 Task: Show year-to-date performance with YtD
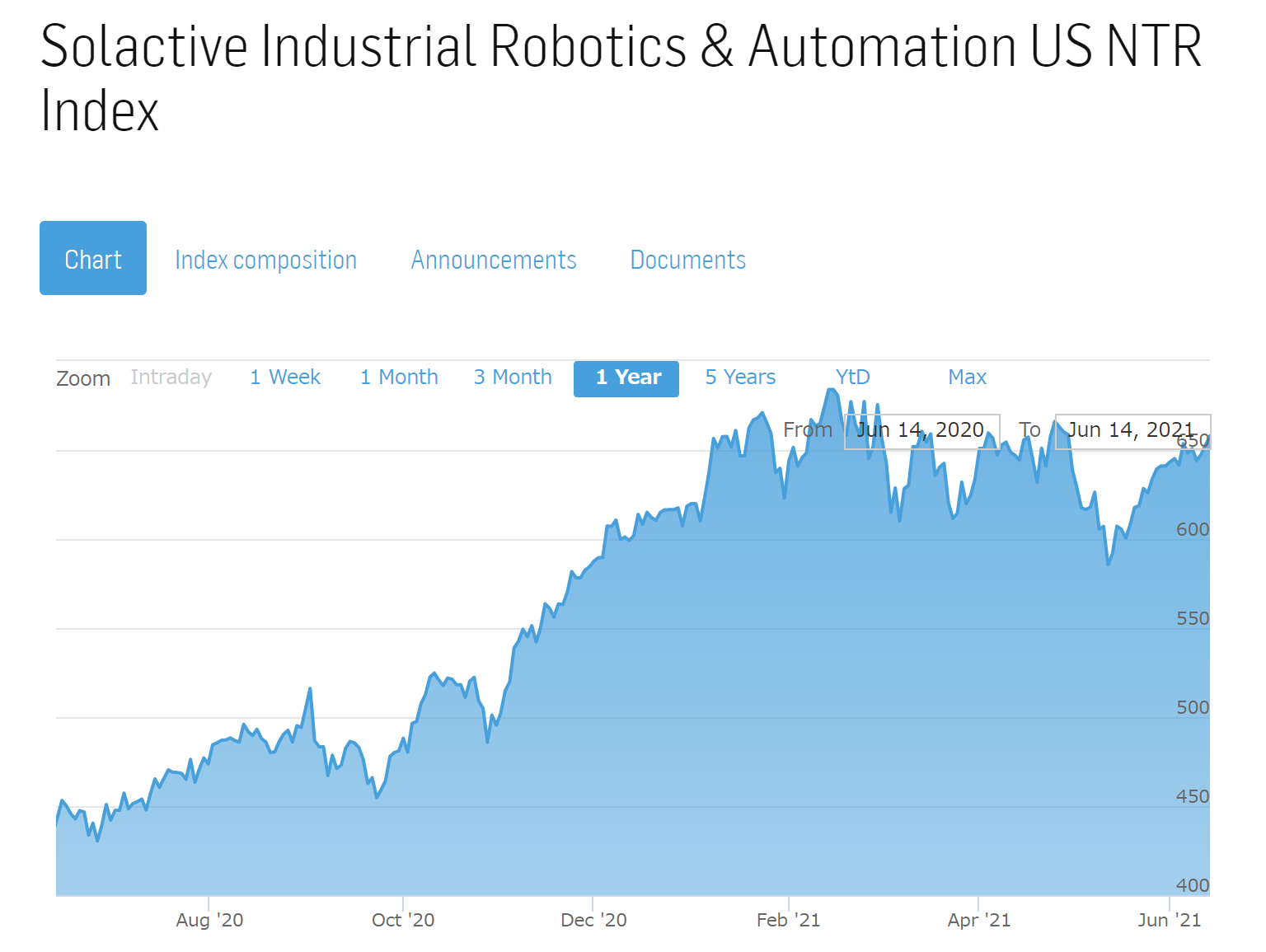852,377
